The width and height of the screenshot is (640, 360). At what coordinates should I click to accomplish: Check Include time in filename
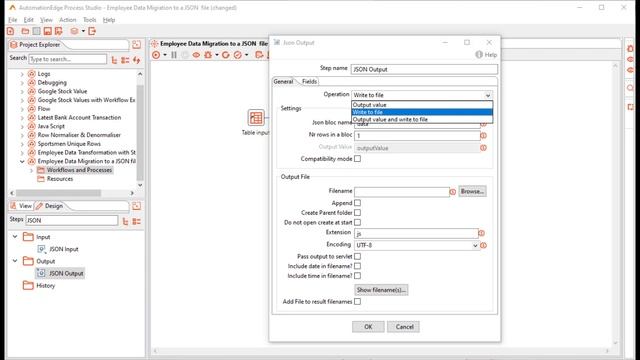tap(358, 276)
